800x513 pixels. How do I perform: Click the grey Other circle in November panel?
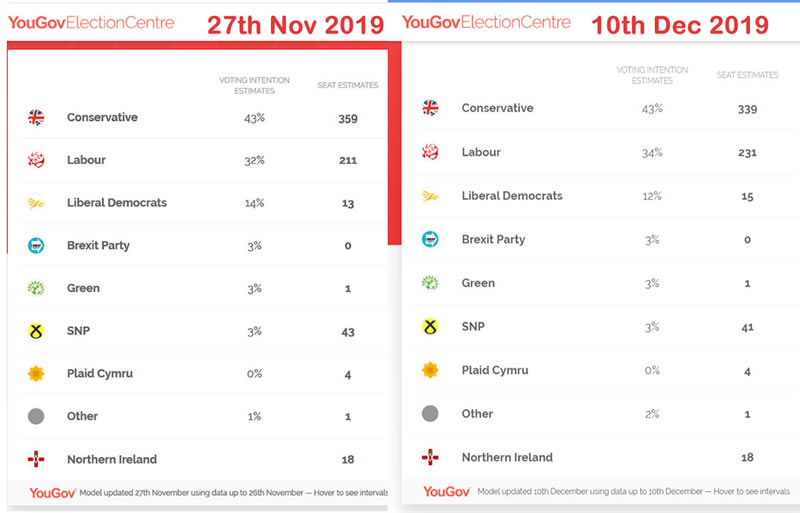[36, 416]
